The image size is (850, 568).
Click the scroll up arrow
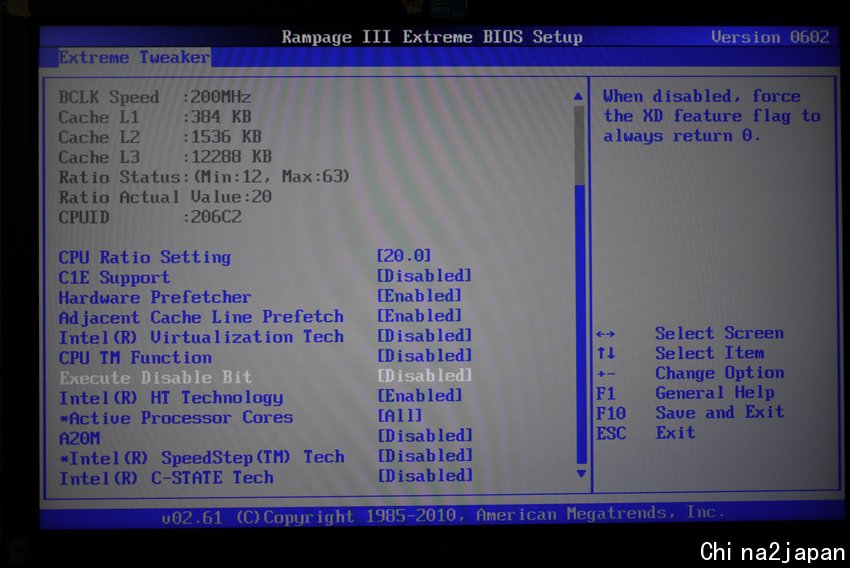click(x=578, y=96)
